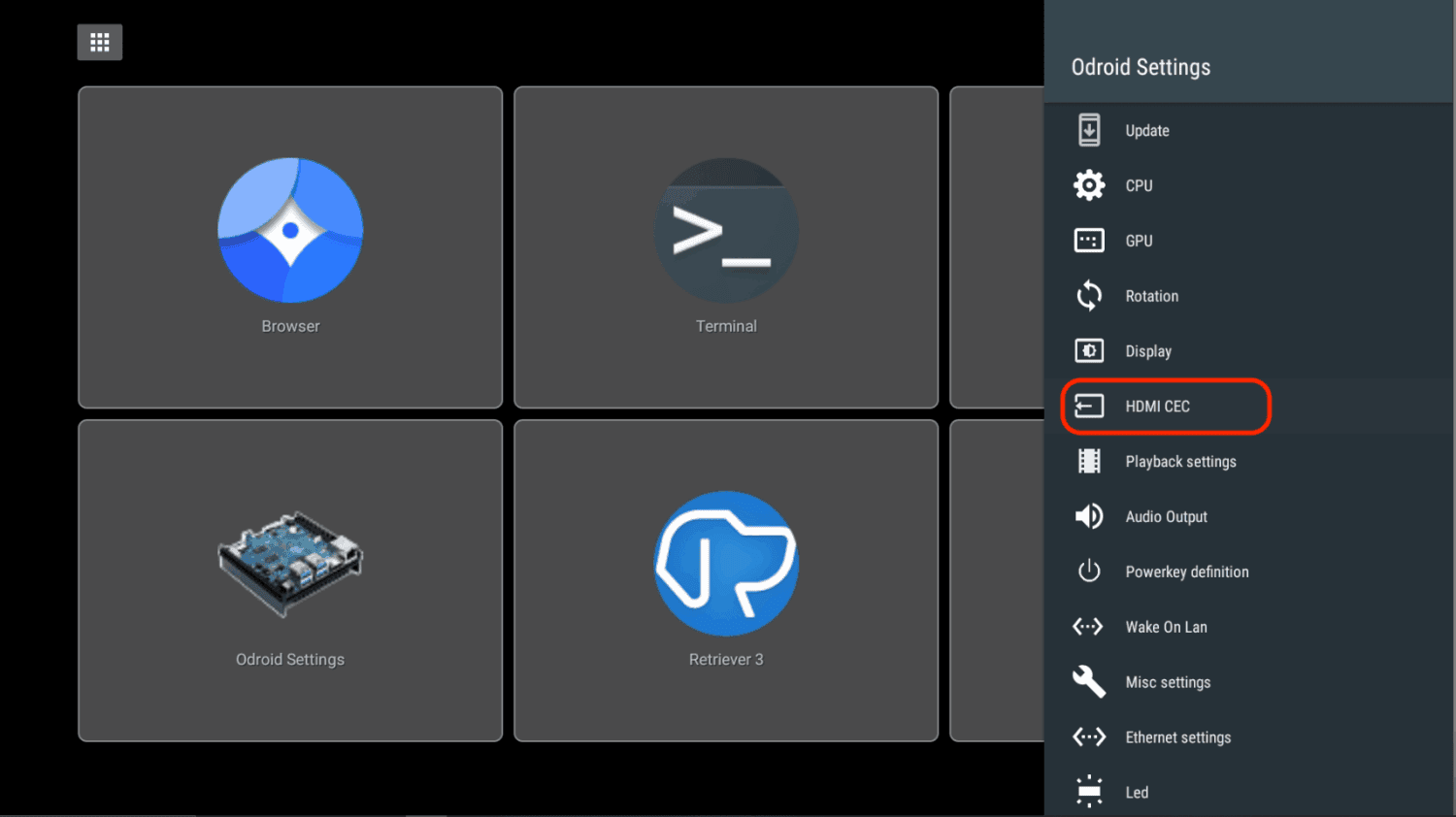
Task: Select GPU in Odroid Settings
Action: (1250, 241)
